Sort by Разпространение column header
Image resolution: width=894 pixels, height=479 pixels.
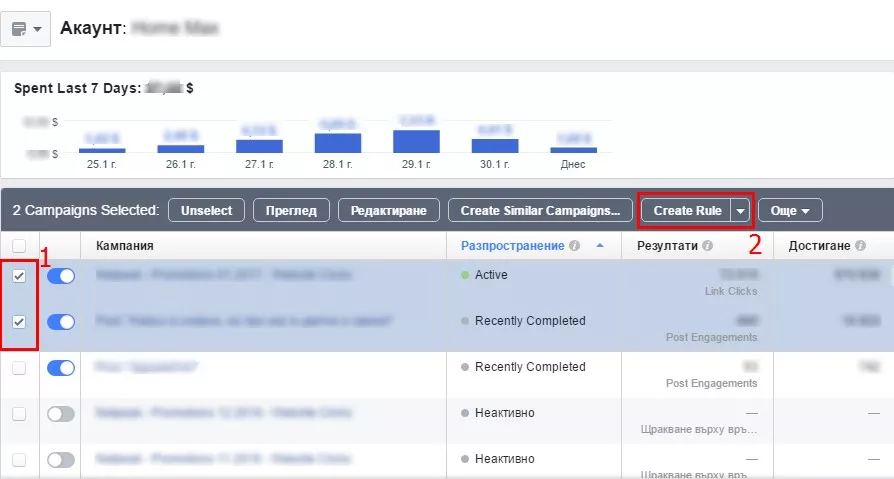[512, 246]
